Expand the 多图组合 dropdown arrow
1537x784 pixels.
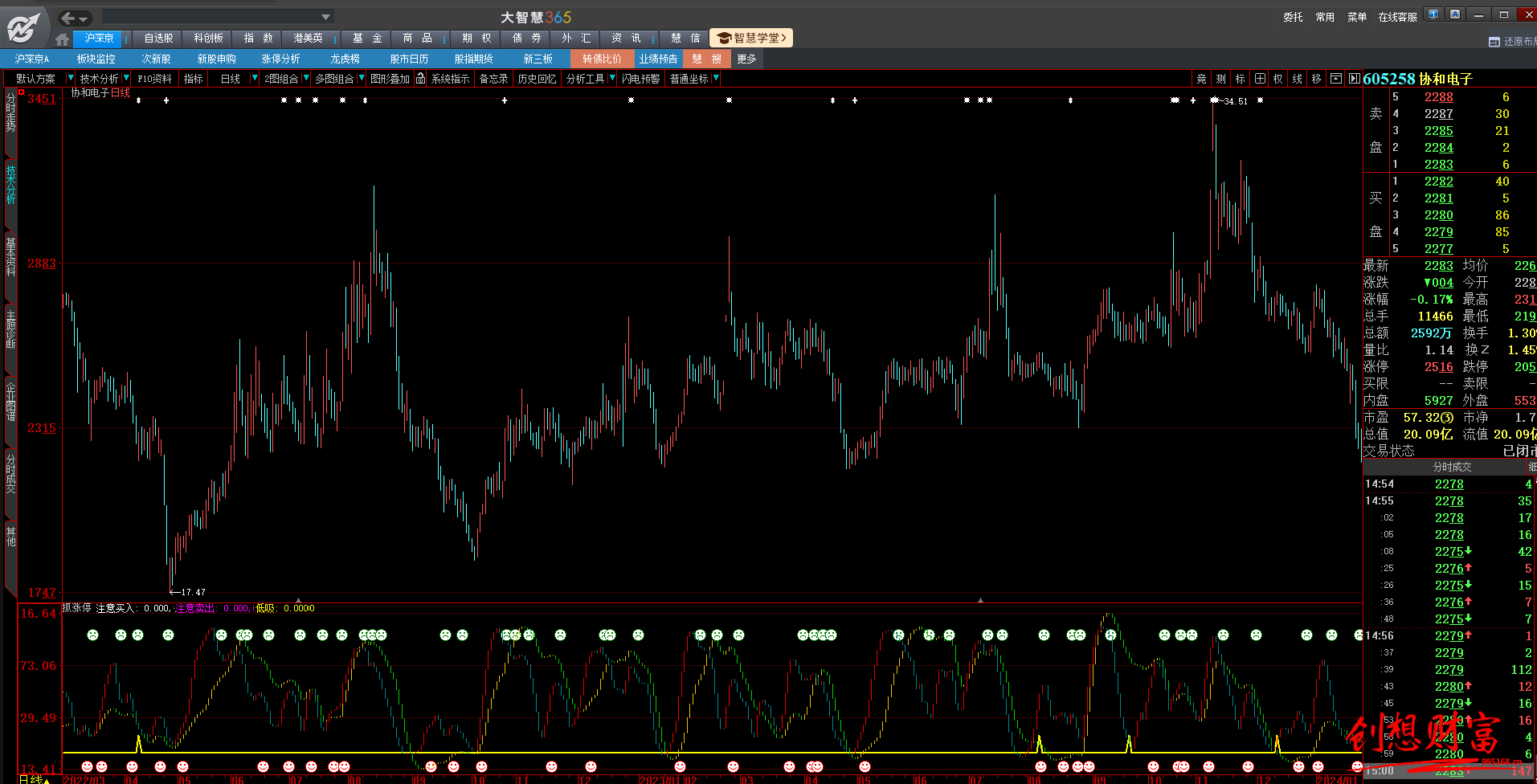(x=362, y=78)
